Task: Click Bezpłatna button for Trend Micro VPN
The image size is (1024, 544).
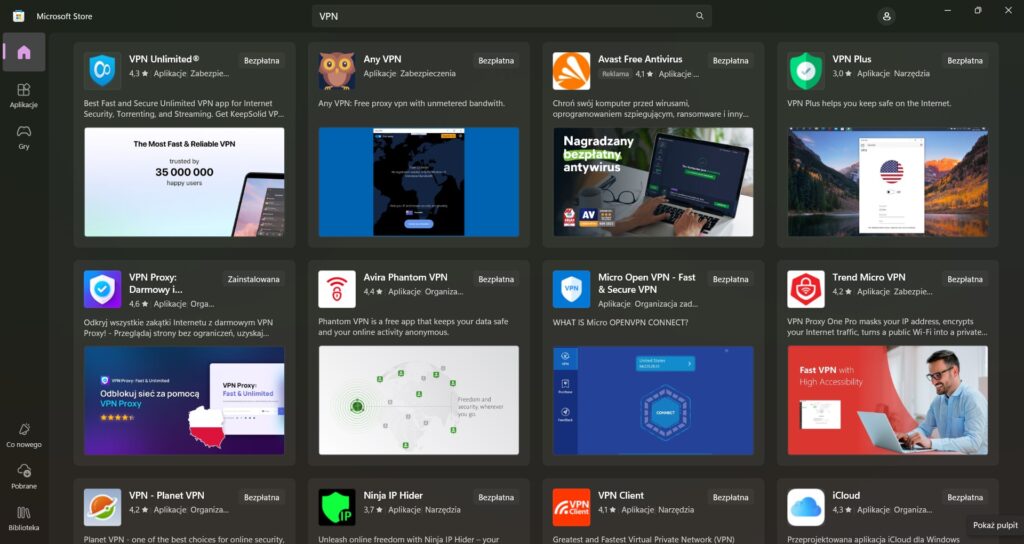Action: (x=965, y=279)
